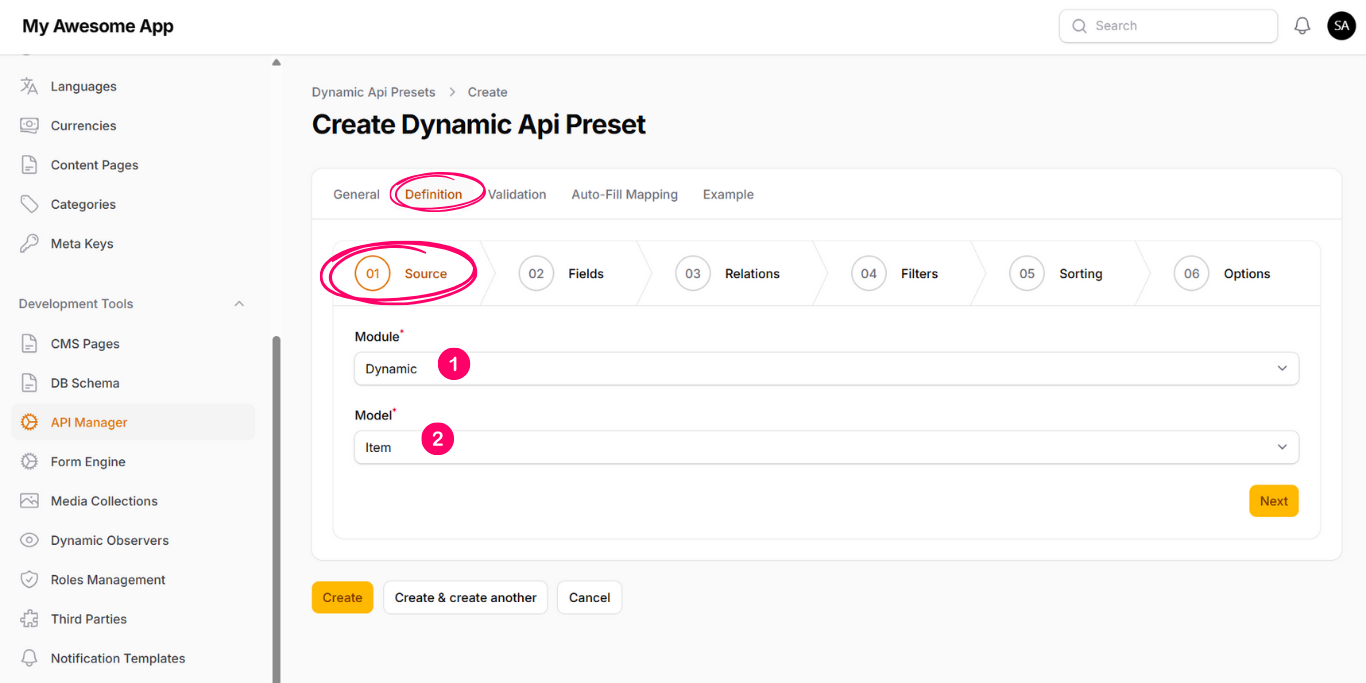
Task: Switch to the Auto-Fill Mapping tab
Action: [x=624, y=195]
